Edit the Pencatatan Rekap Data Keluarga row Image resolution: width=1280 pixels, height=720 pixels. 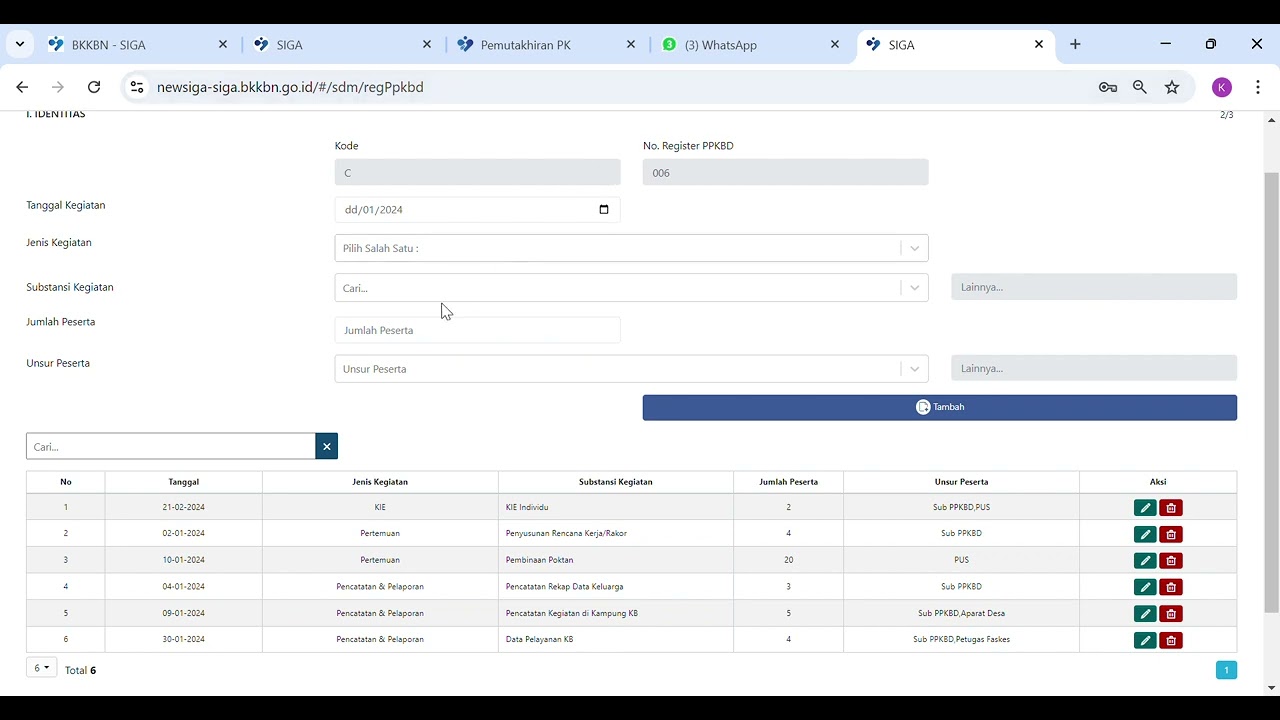(1145, 587)
